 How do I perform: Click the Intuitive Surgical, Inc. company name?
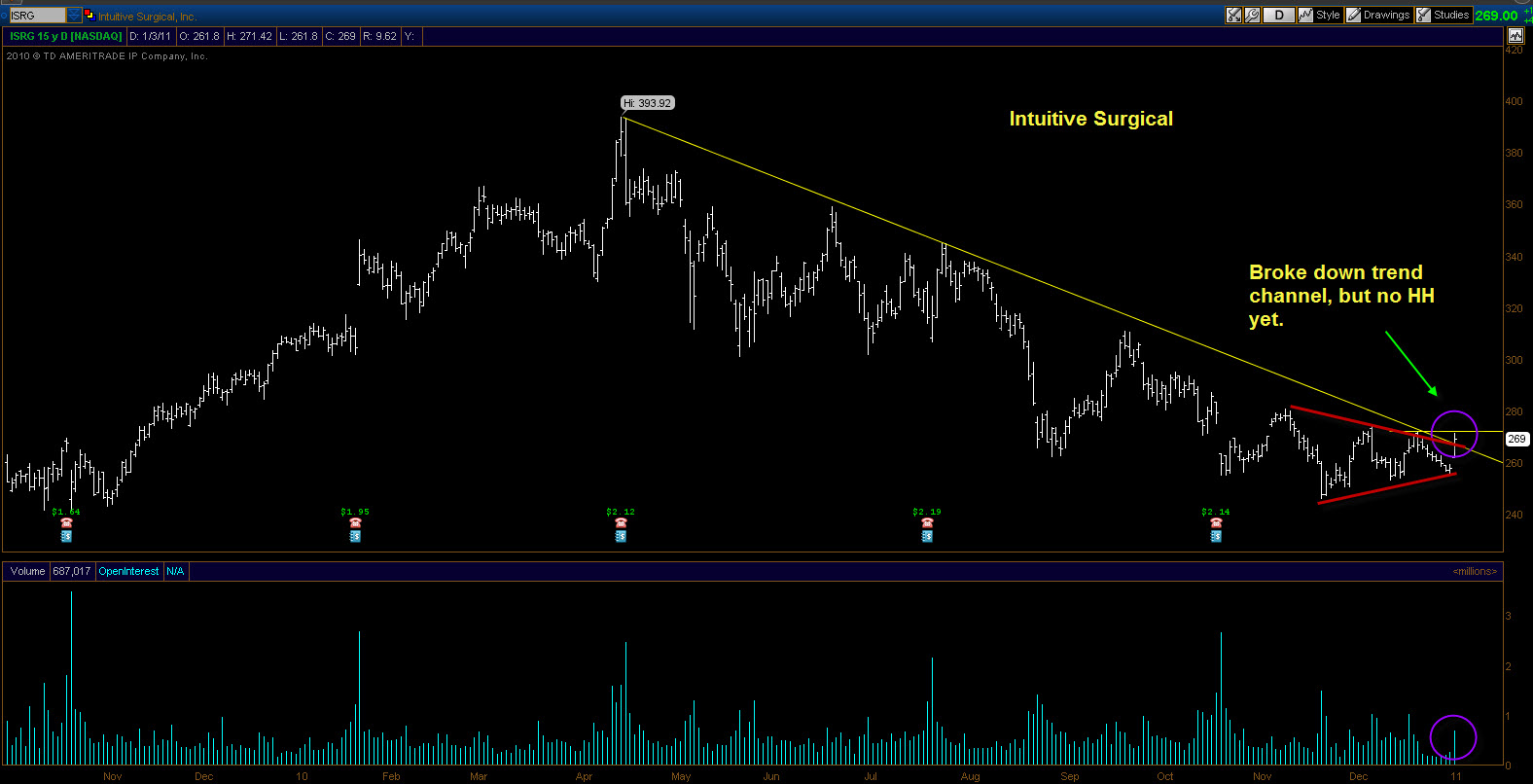pyautogui.click(x=147, y=17)
